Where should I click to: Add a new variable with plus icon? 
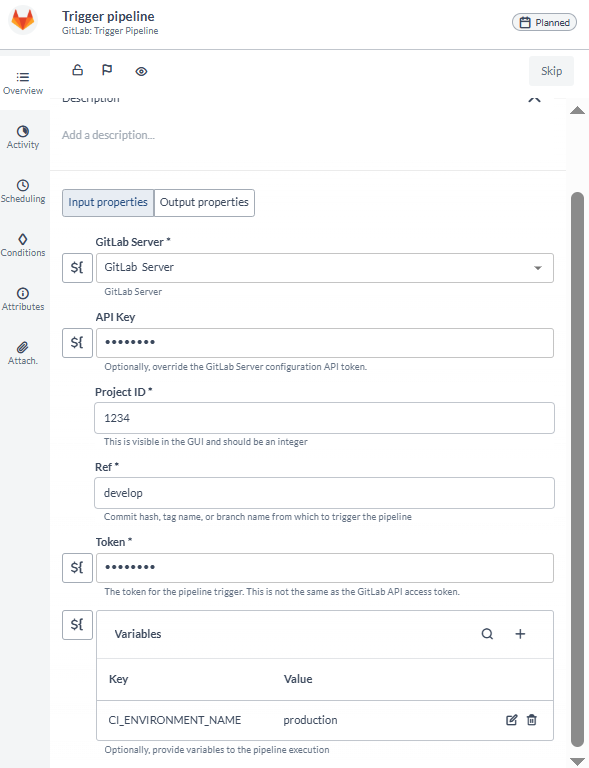coord(520,634)
